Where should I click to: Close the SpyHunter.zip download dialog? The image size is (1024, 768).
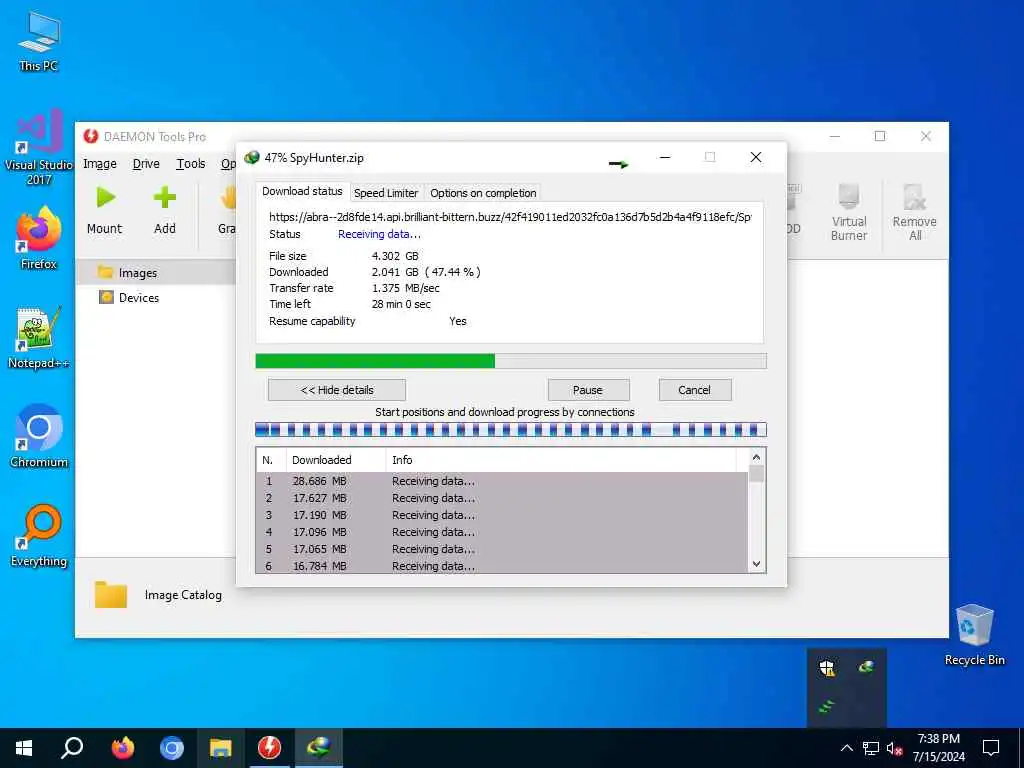756,157
